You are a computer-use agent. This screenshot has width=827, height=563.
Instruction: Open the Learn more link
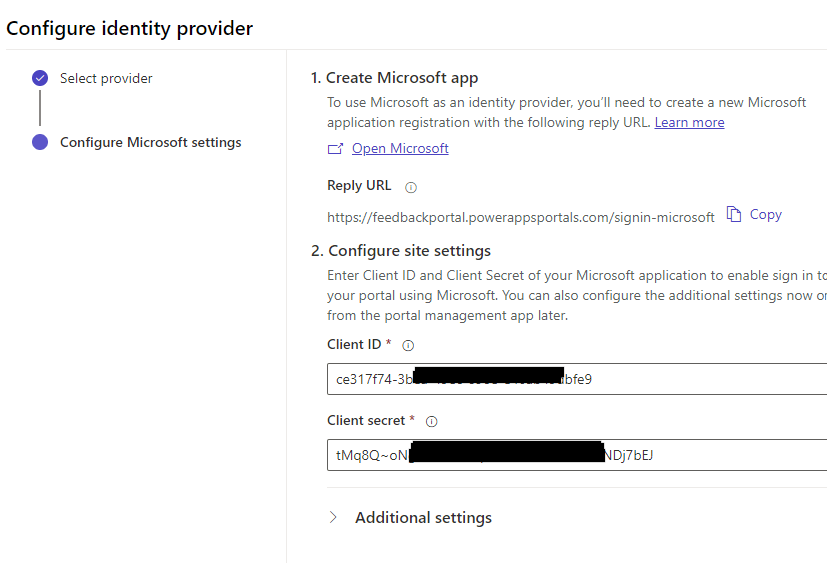coord(689,122)
